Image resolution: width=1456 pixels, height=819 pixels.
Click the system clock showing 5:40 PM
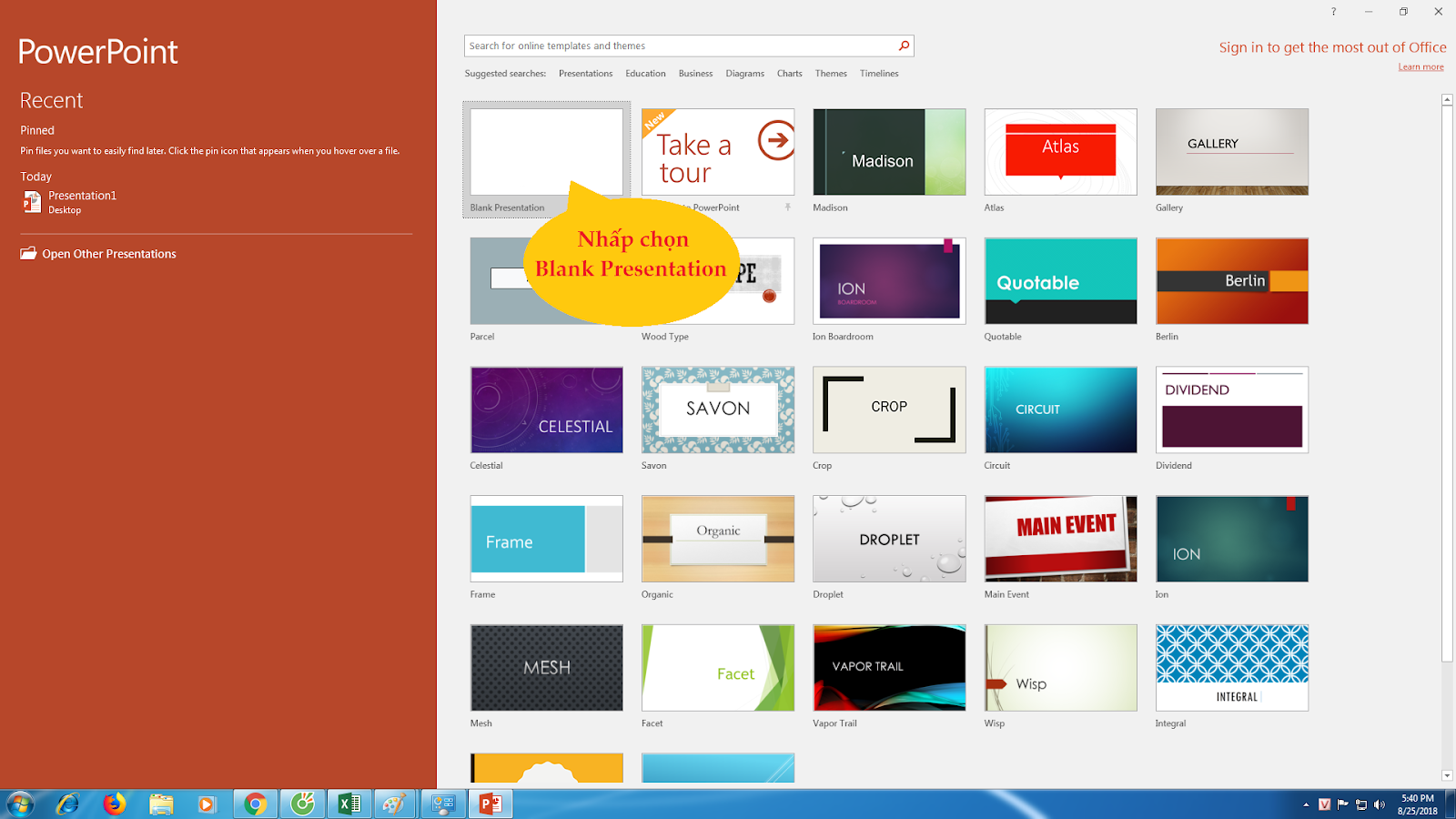[1418, 804]
